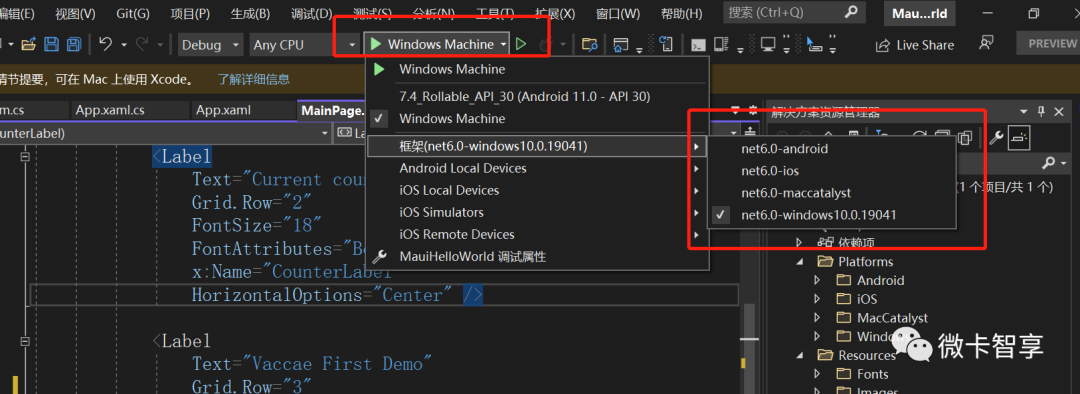
Task: Open MauiHelloWorld 调试属性 entry
Action: pyautogui.click(x=472, y=256)
